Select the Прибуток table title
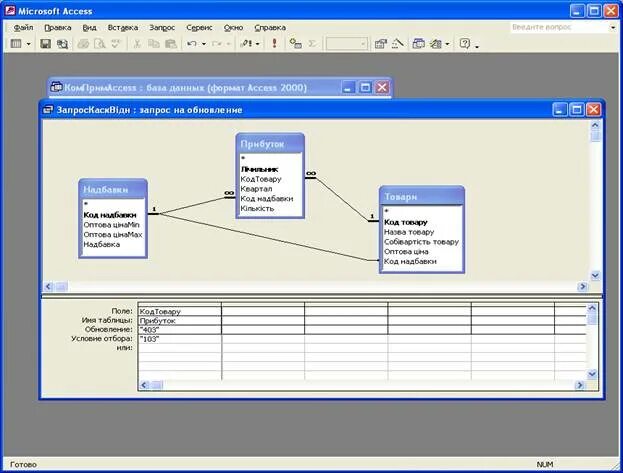The image size is (623, 473). (270, 144)
